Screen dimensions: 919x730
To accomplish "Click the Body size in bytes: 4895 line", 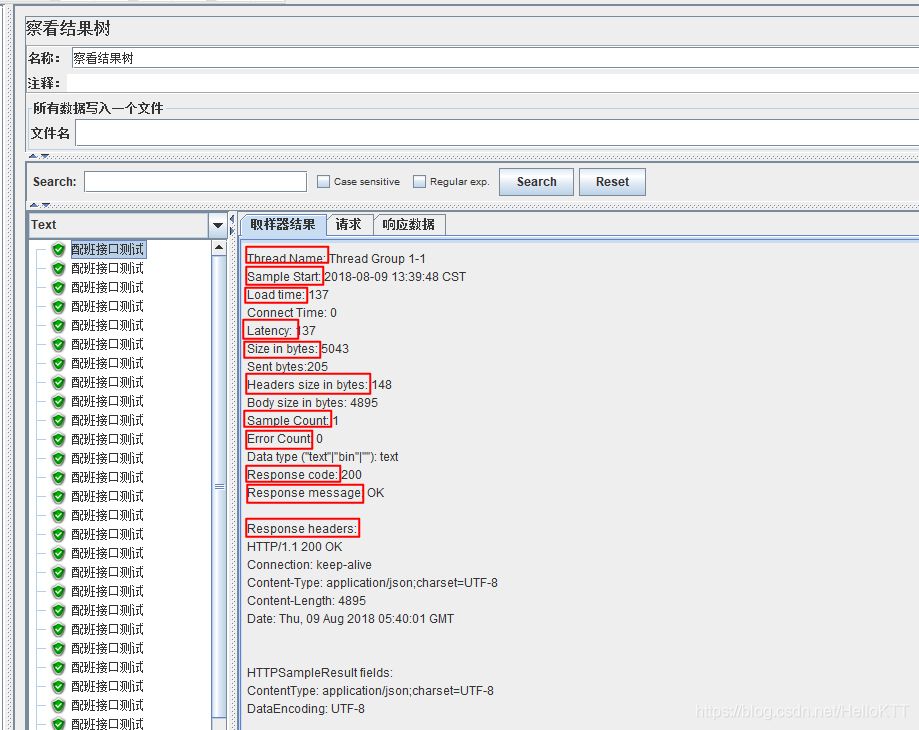I will (x=312, y=403).
